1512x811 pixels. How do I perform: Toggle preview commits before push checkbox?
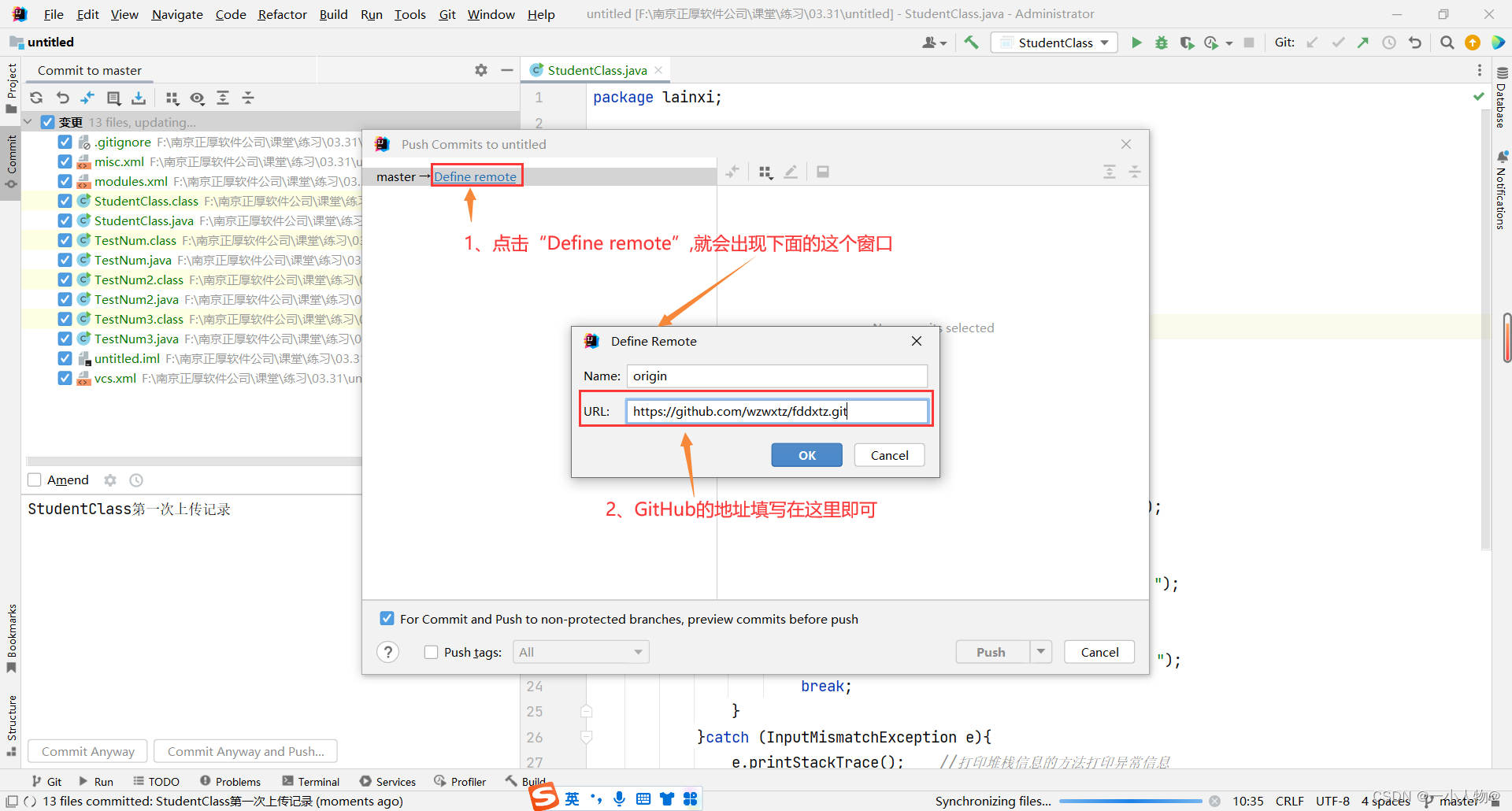click(x=387, y=619)
